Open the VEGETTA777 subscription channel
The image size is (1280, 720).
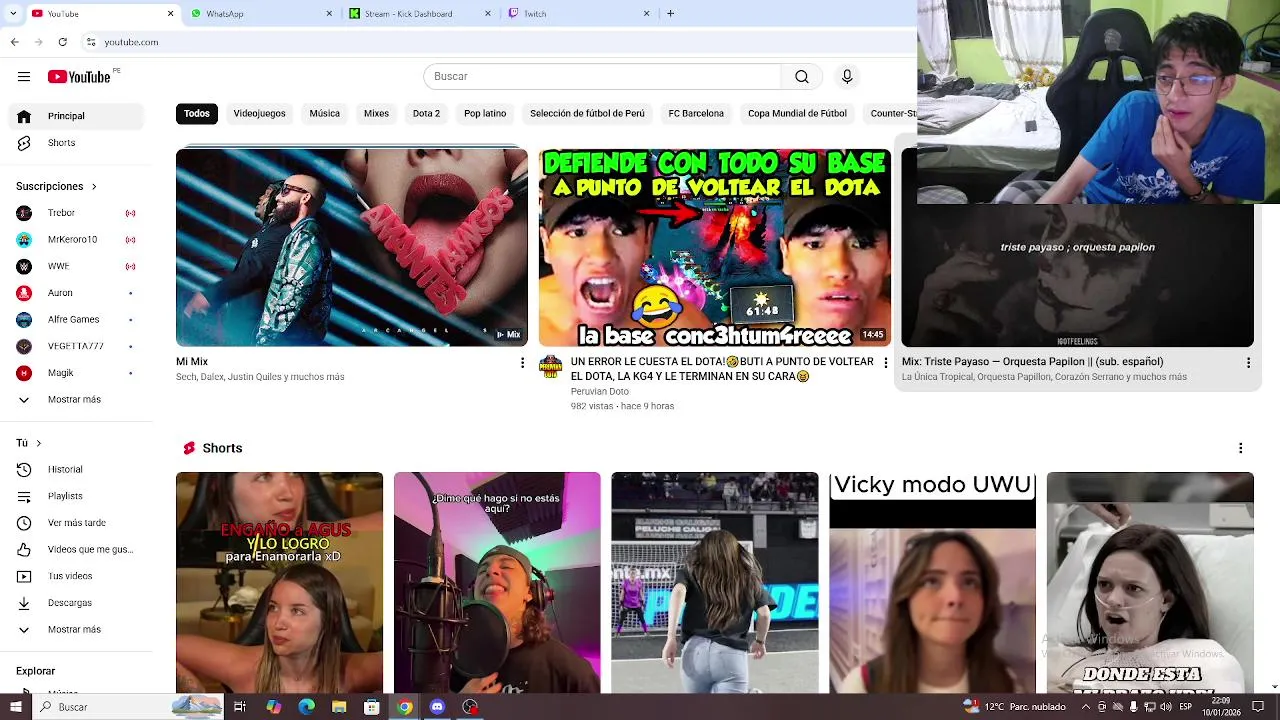pyautogui.click(x=78, y=346)
